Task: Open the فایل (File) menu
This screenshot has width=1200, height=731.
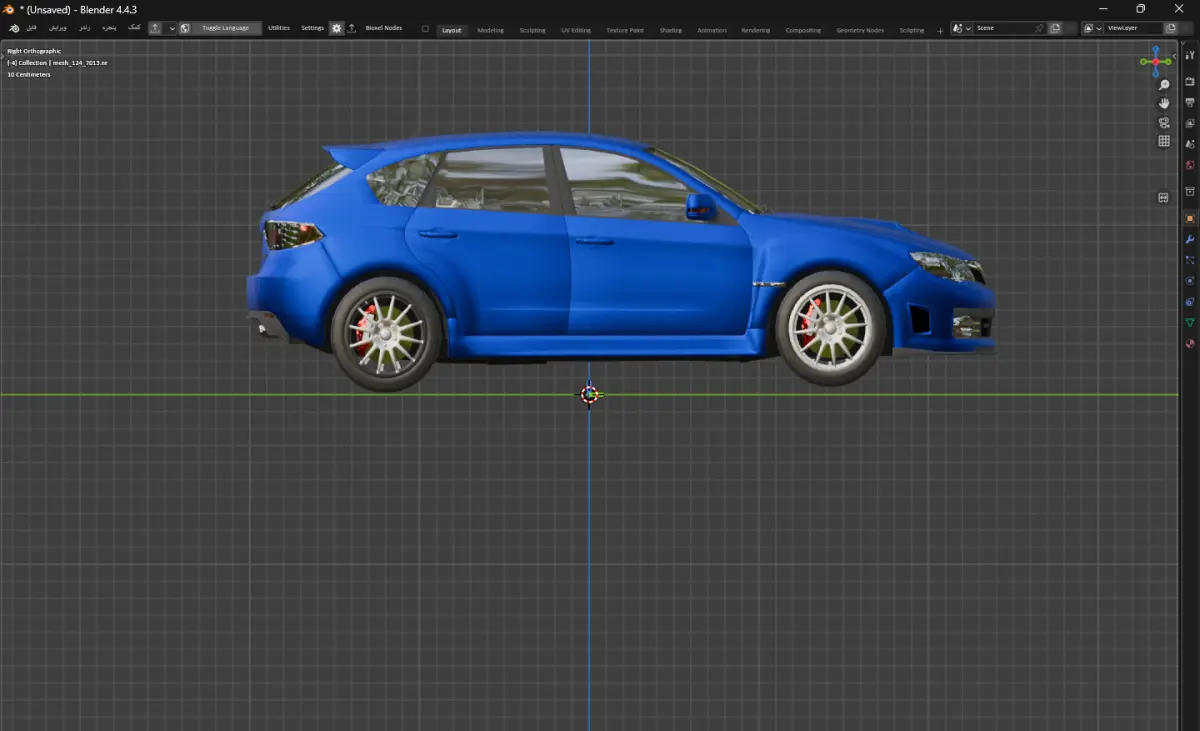Action: pos(32,28)
